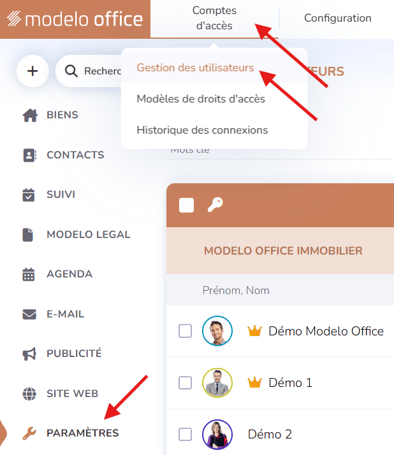The width and height of the screenshot is (394, 455).
Task: Click the modelo office logo
Action: [75, 19]
